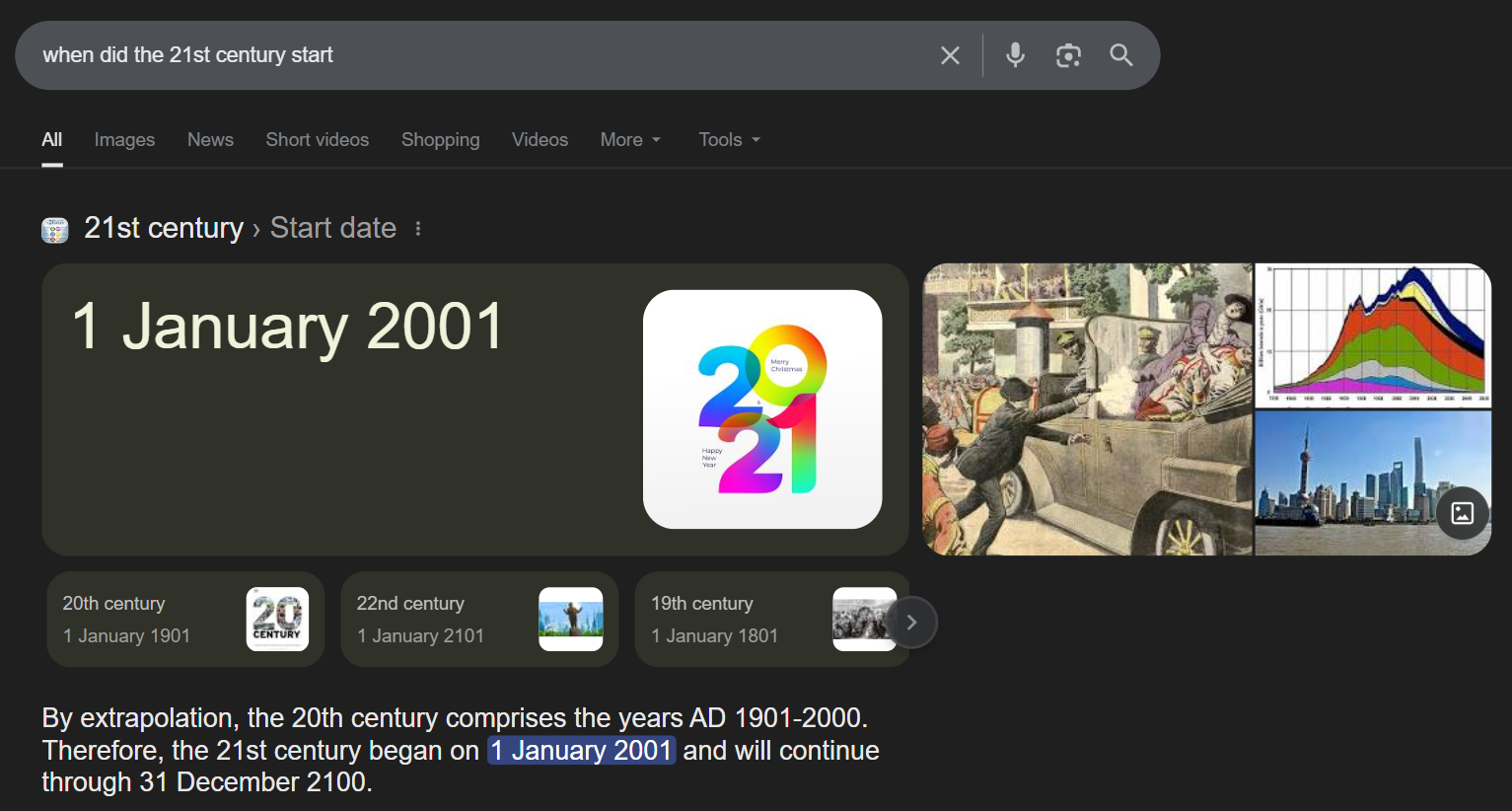Clear the search query with the X icon
The height and width of the screenshot is (811, 1512).
pos(950,55)
